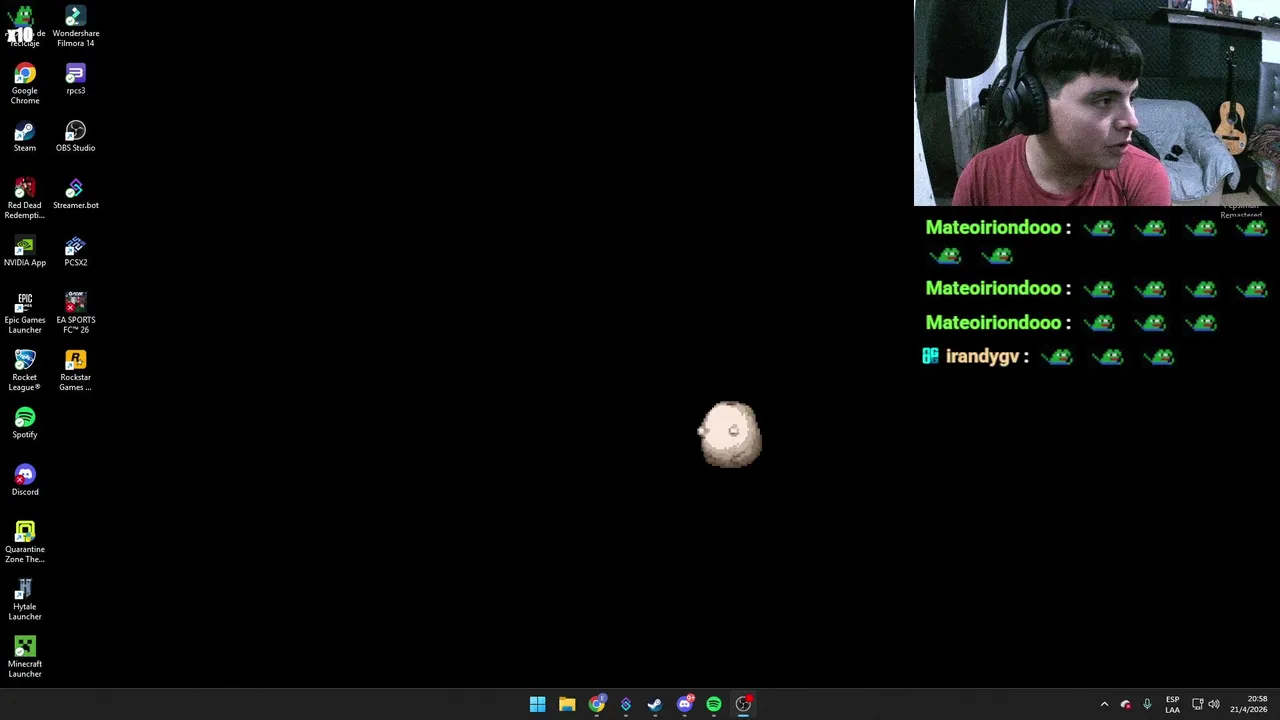Image resolution: width=1280 pixels, height=720 pixels.
Task: Open the Epic Games Launcher shortcut
Action: tap(24, 313)
